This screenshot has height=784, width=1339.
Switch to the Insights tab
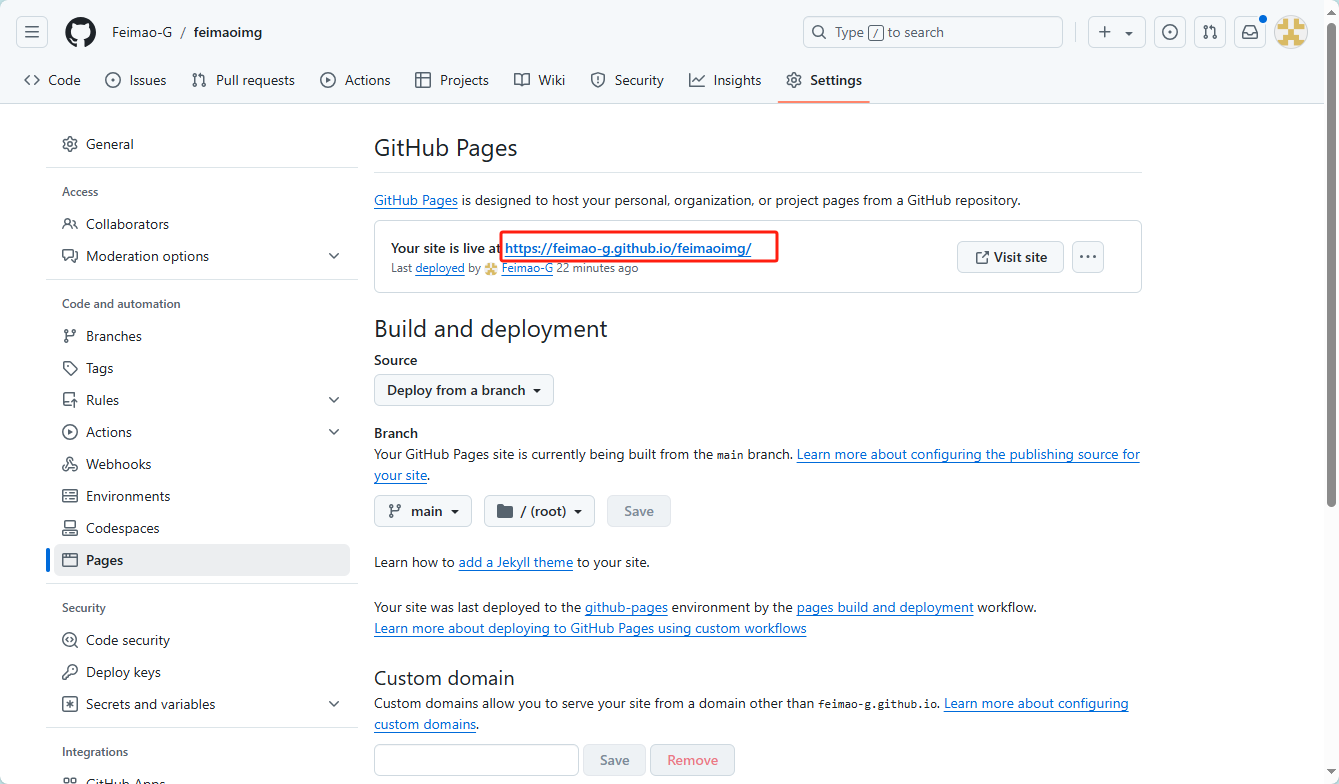(x=725, y=80)
